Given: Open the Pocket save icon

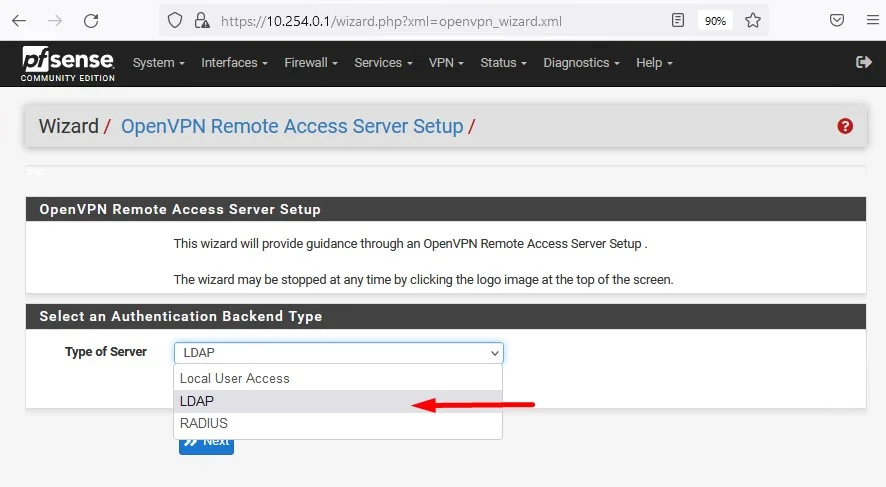Looking at the screenshot, I should coord(837,21).
